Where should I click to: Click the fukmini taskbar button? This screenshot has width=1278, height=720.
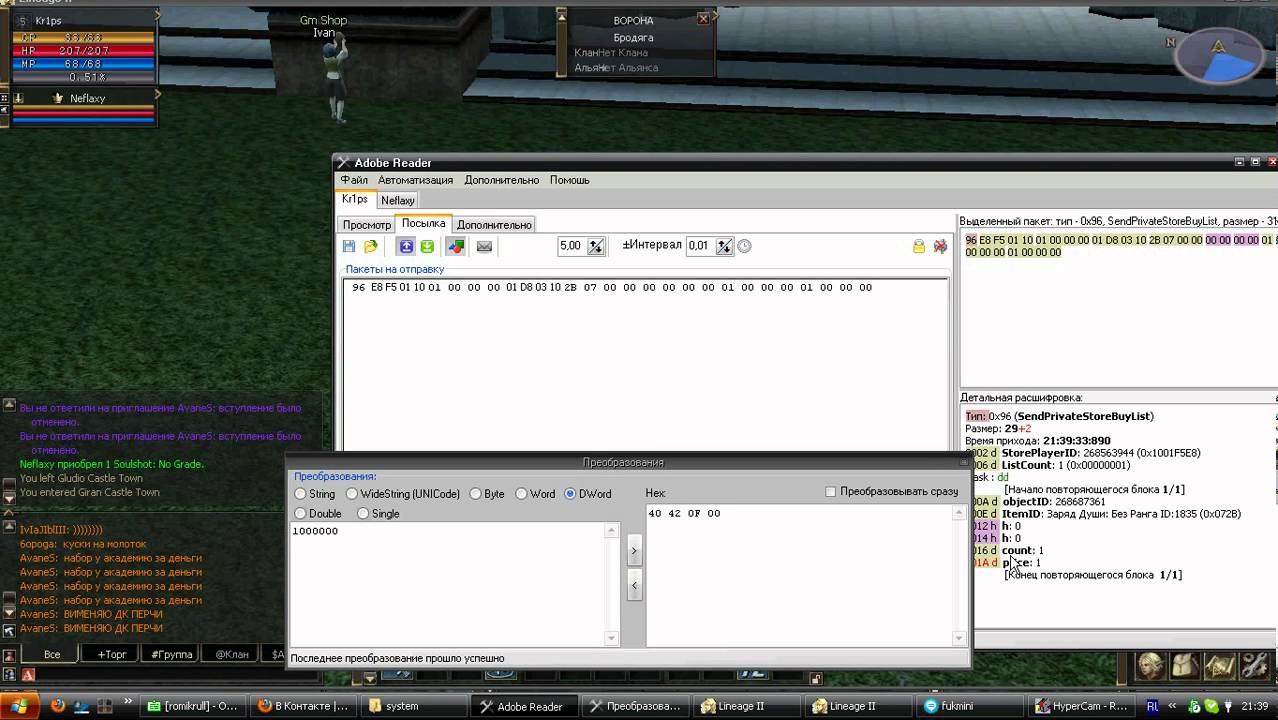coord(969,706)
